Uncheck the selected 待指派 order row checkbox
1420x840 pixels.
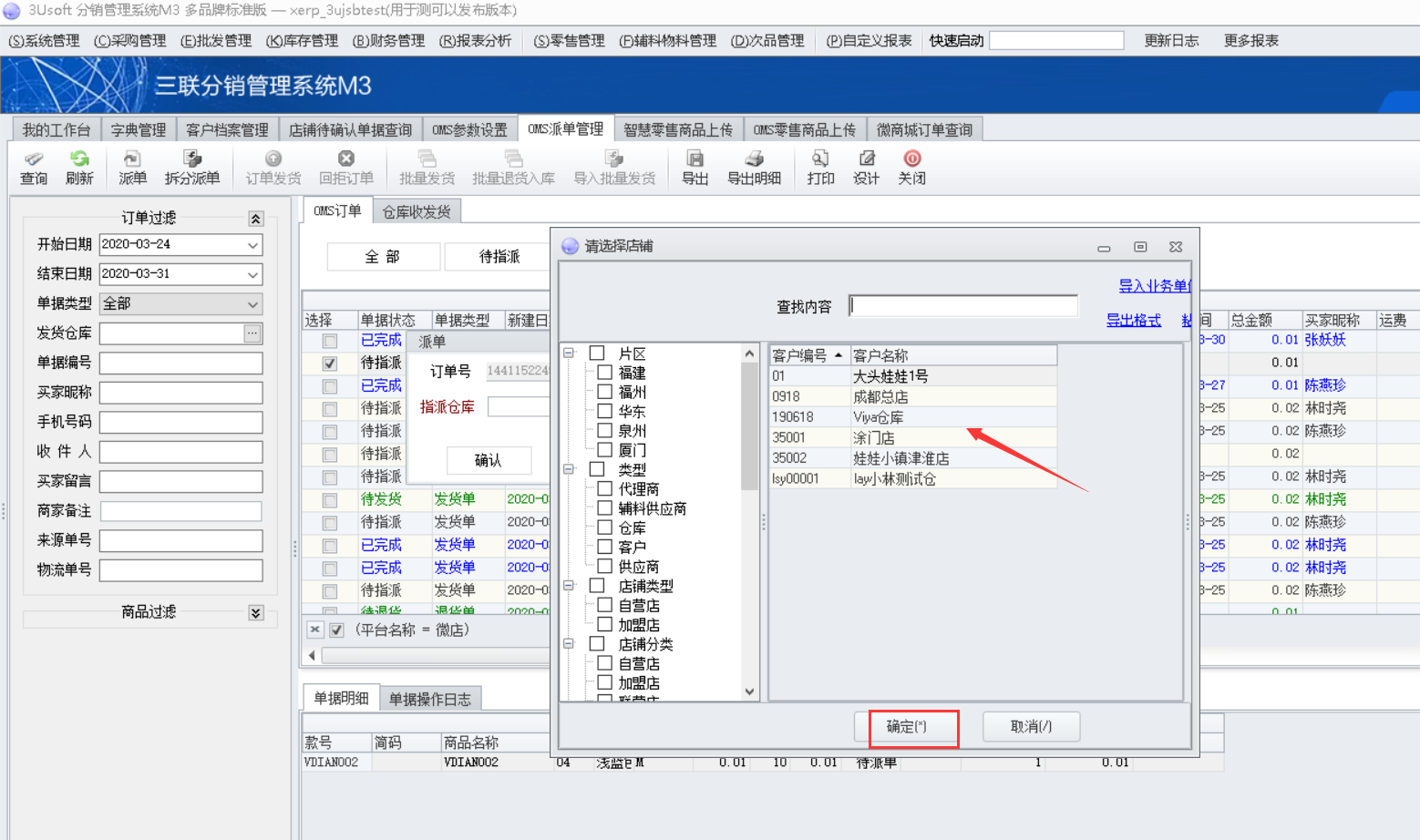pos(330,364)
